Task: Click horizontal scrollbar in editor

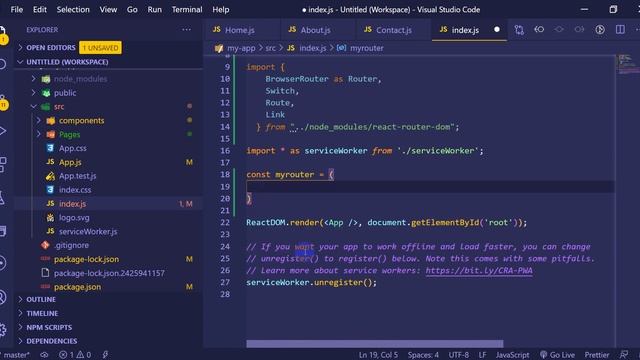Action: tap(374, 344)
